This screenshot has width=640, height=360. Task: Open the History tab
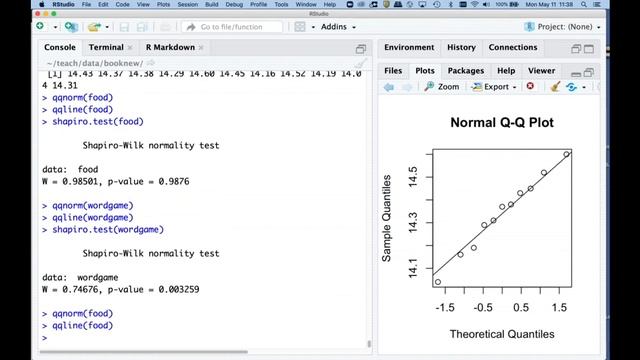coord(461,47)
